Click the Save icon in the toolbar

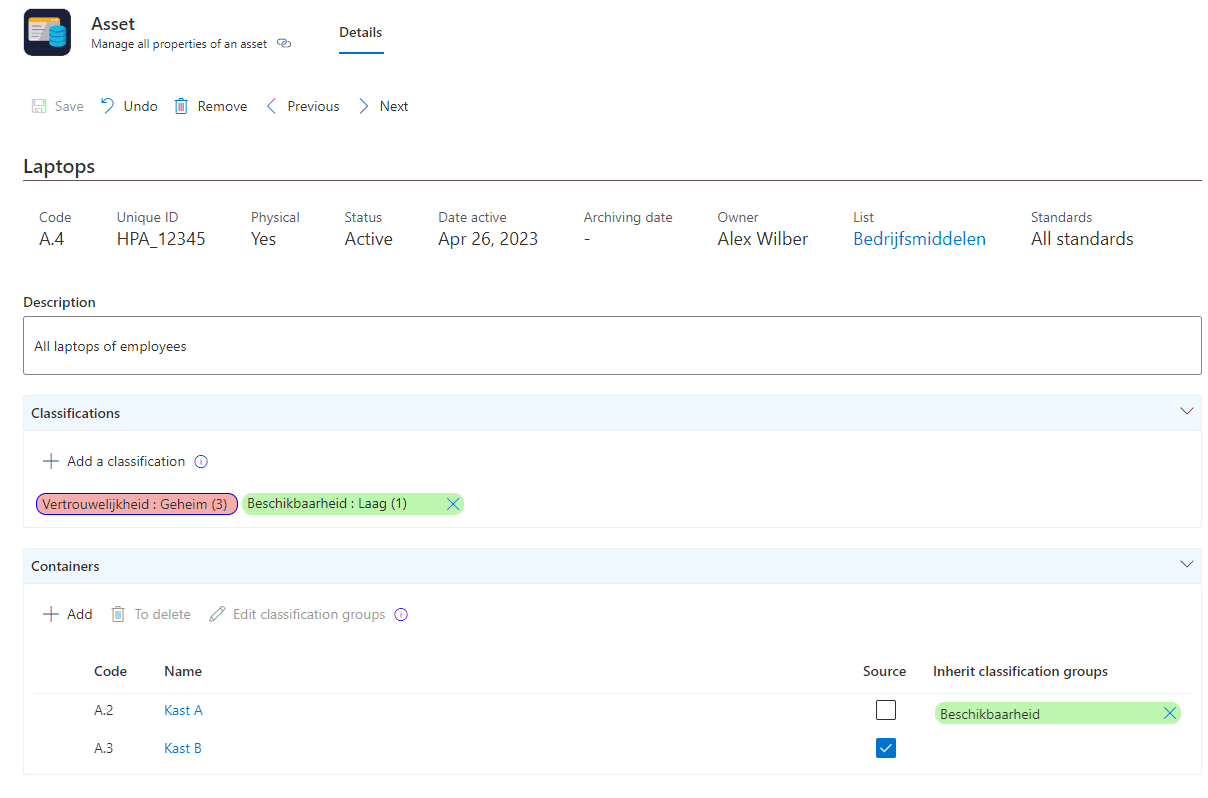pyautogui.click(x=38, y=105)
